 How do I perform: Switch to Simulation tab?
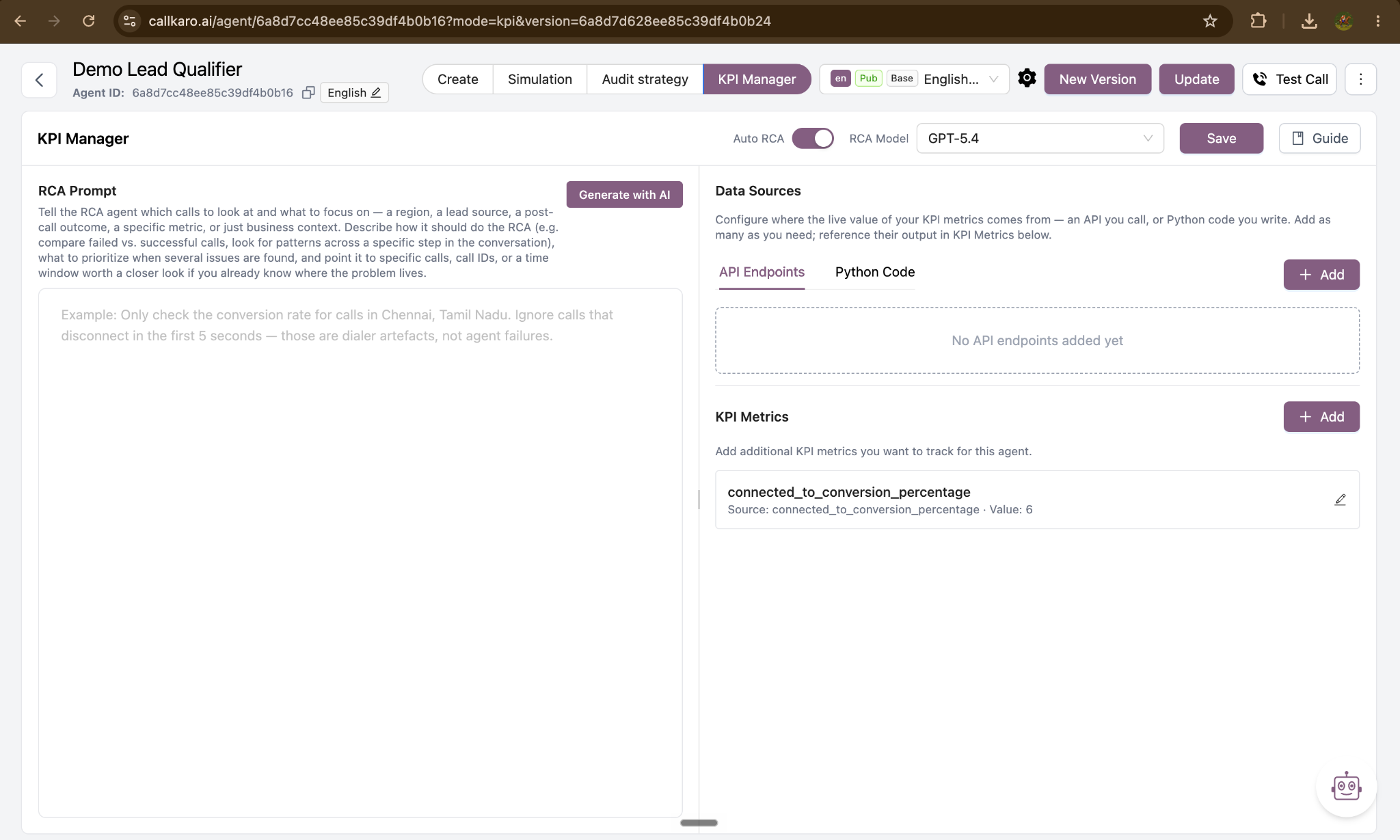click(540, 79)
